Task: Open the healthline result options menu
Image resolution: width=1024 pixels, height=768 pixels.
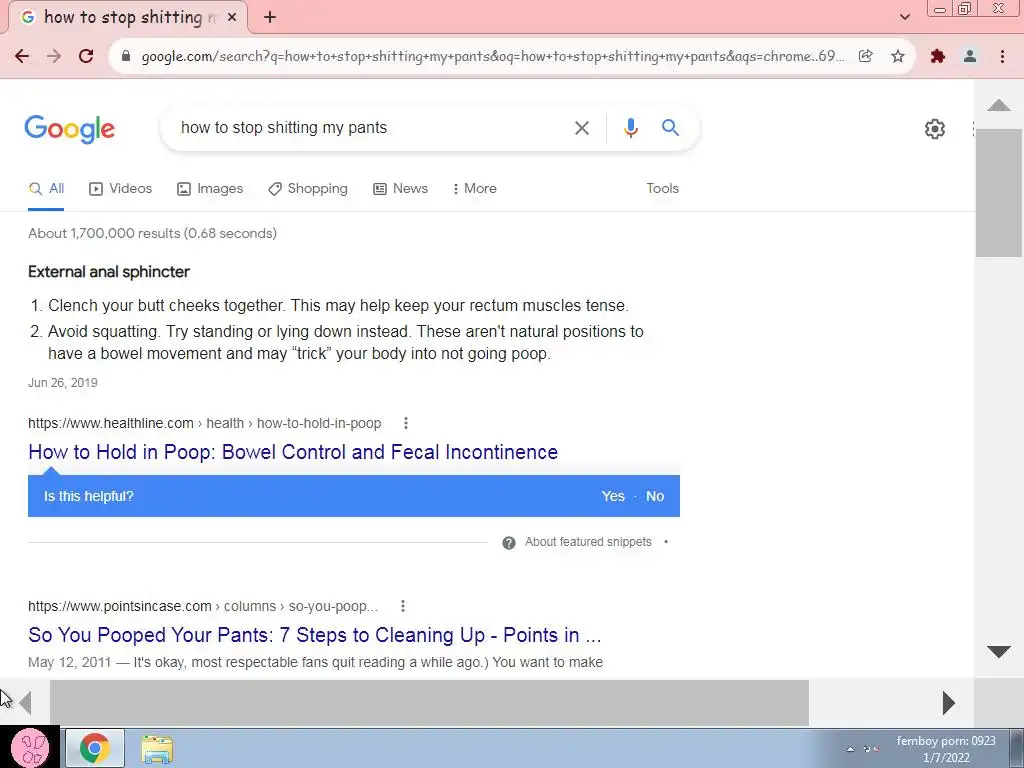Action: pos(406,423)
